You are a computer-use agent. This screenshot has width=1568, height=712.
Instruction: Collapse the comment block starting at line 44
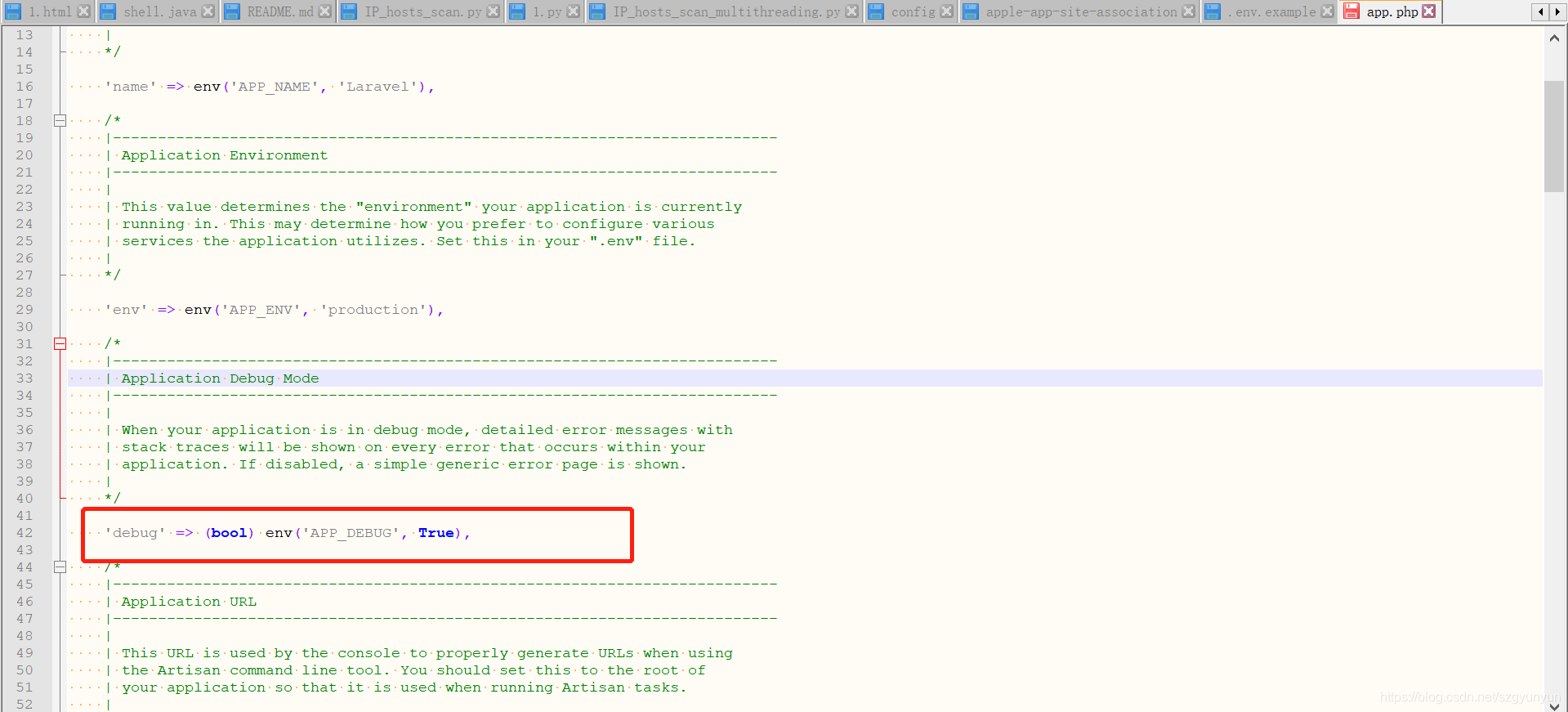click(x=60, y=566)
